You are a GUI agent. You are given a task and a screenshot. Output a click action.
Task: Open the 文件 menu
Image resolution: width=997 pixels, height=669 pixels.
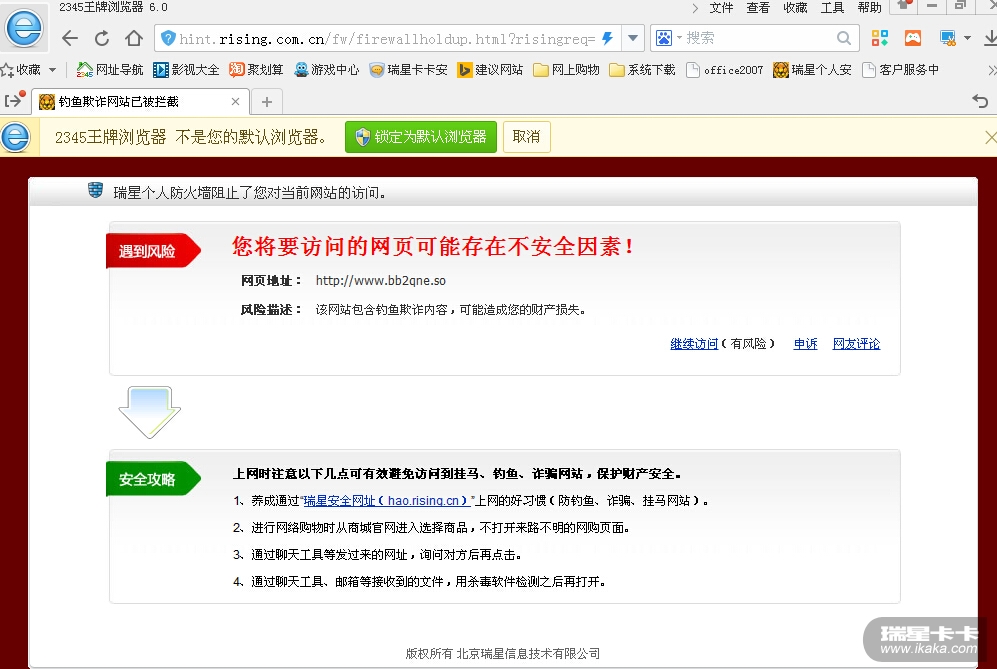pos(721,8)
